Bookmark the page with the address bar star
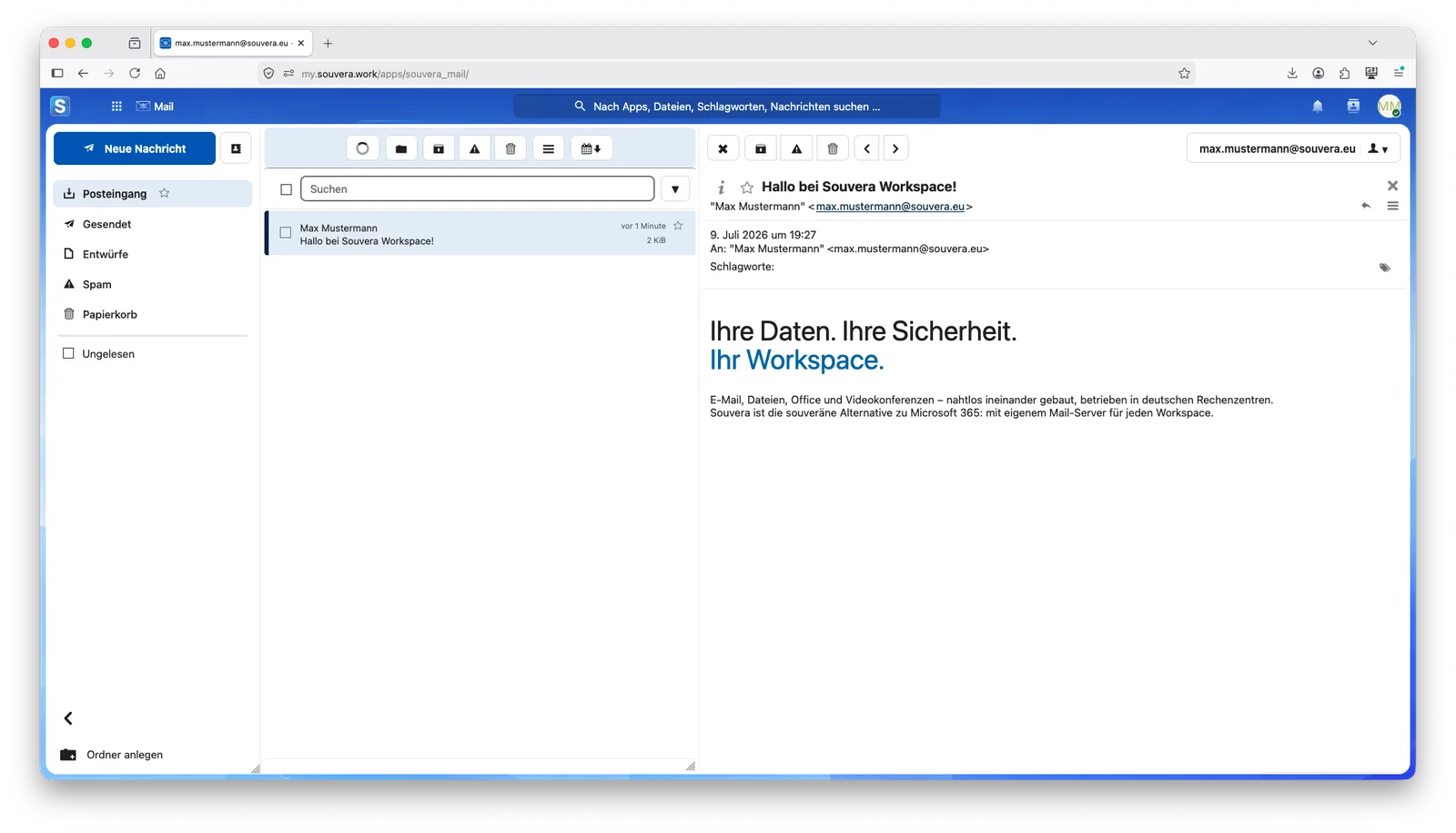Viewport: 1456px width, 833px height. [x=1184, y=74]
